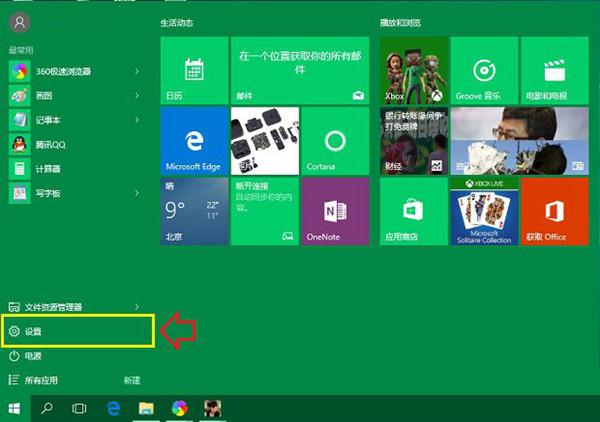
Task: Open the Groove 音乐 tile
Action: [x=484, y=70]
